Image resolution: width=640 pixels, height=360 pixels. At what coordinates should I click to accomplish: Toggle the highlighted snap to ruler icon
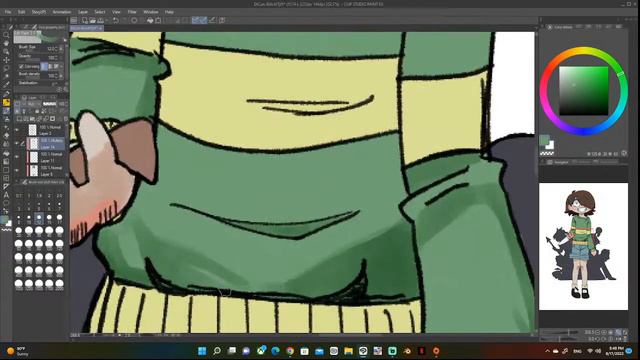pyautogui.click(x=196, y=20)
